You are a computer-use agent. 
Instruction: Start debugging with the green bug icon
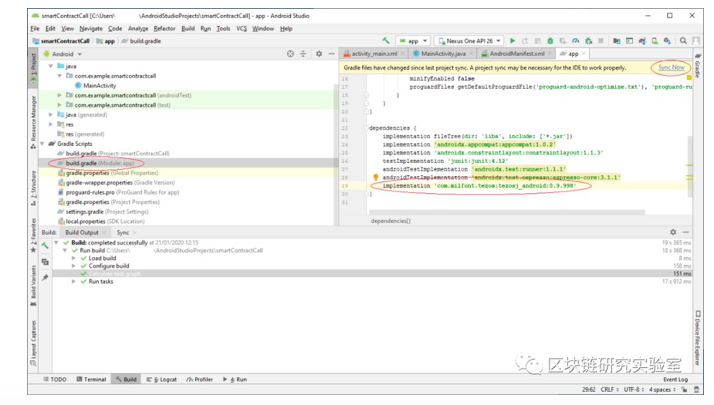(550, 41)
